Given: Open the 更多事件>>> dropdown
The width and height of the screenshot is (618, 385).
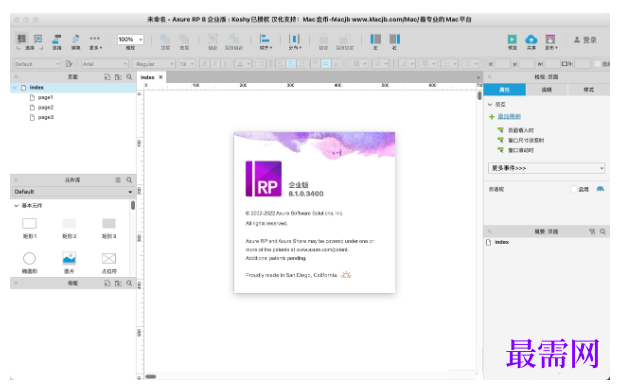Looking at the screenshot, I should tap(546, 168).
